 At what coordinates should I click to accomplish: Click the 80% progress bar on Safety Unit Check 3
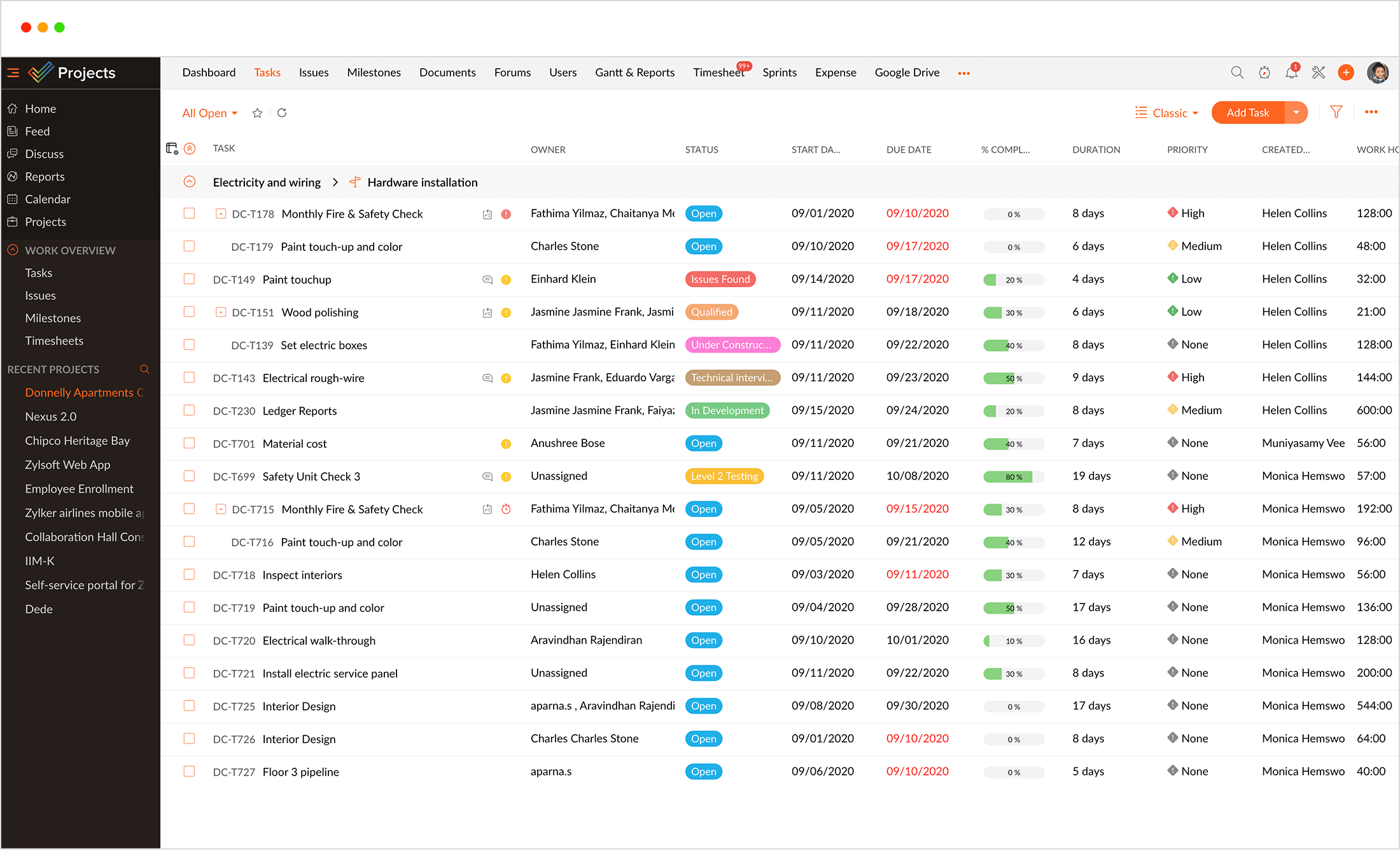(x=1013, y=476)
